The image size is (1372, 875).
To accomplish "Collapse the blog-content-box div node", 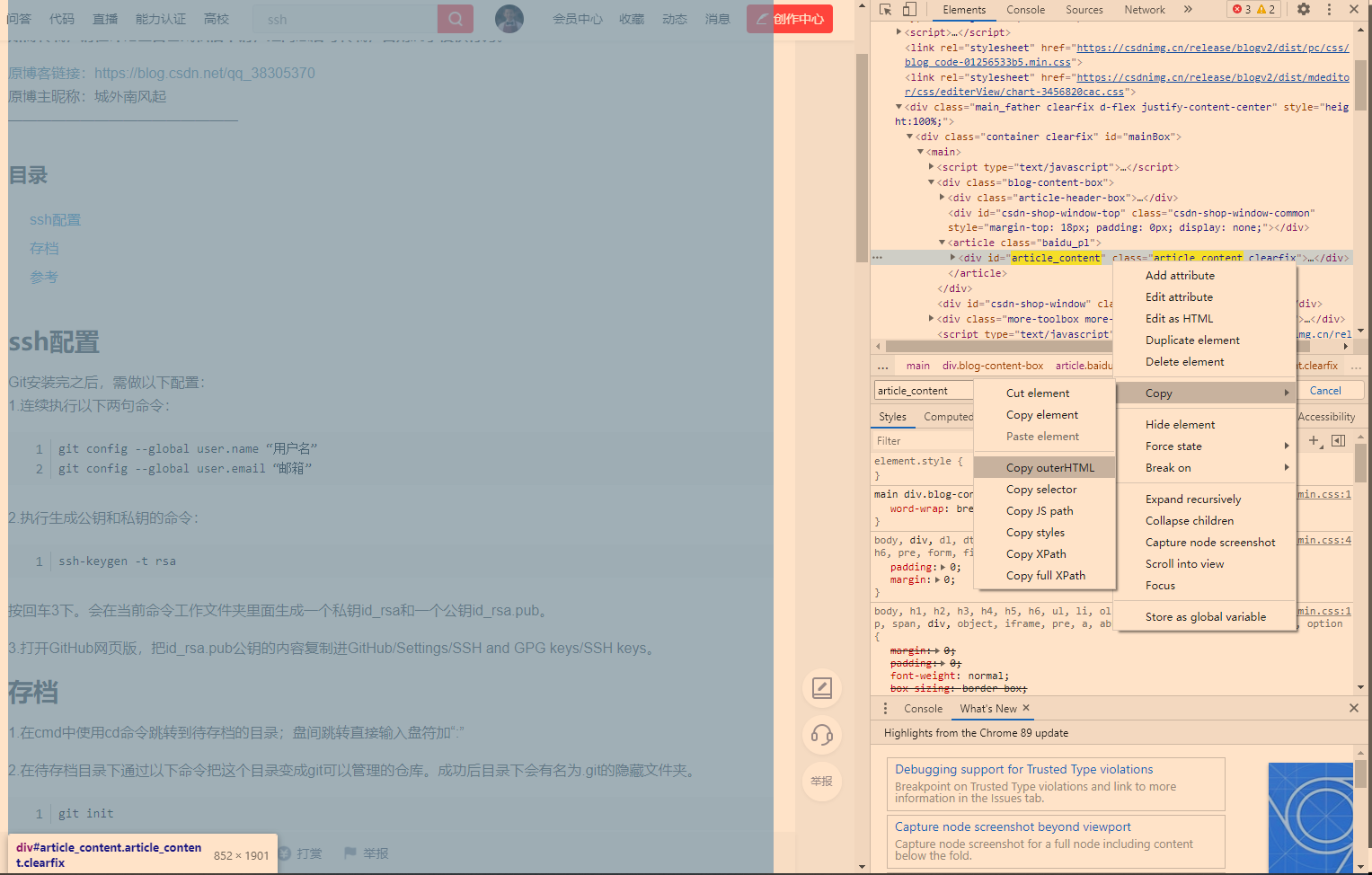I will pyautogui.click(x=931, y=182).
